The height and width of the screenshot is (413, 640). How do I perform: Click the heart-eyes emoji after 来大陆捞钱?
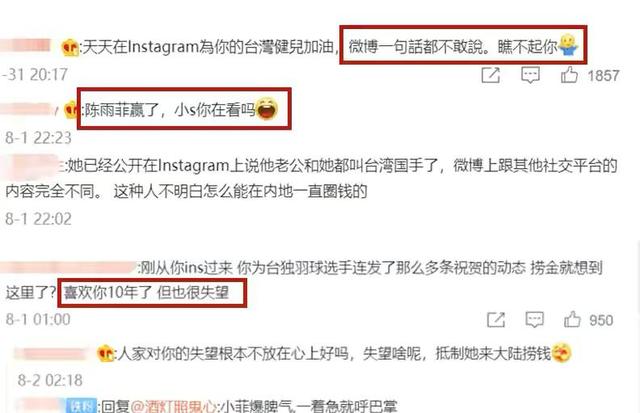click(561, 353)
